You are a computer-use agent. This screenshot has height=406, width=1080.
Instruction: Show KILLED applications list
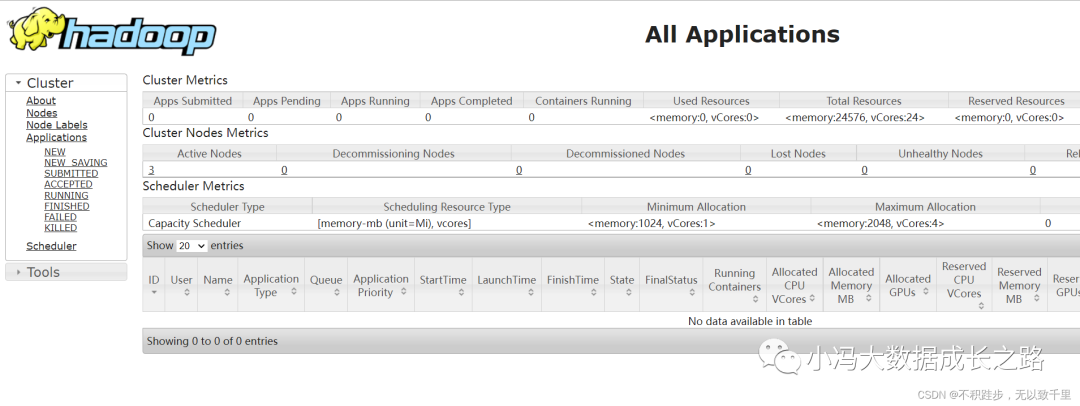click(61, 229)
